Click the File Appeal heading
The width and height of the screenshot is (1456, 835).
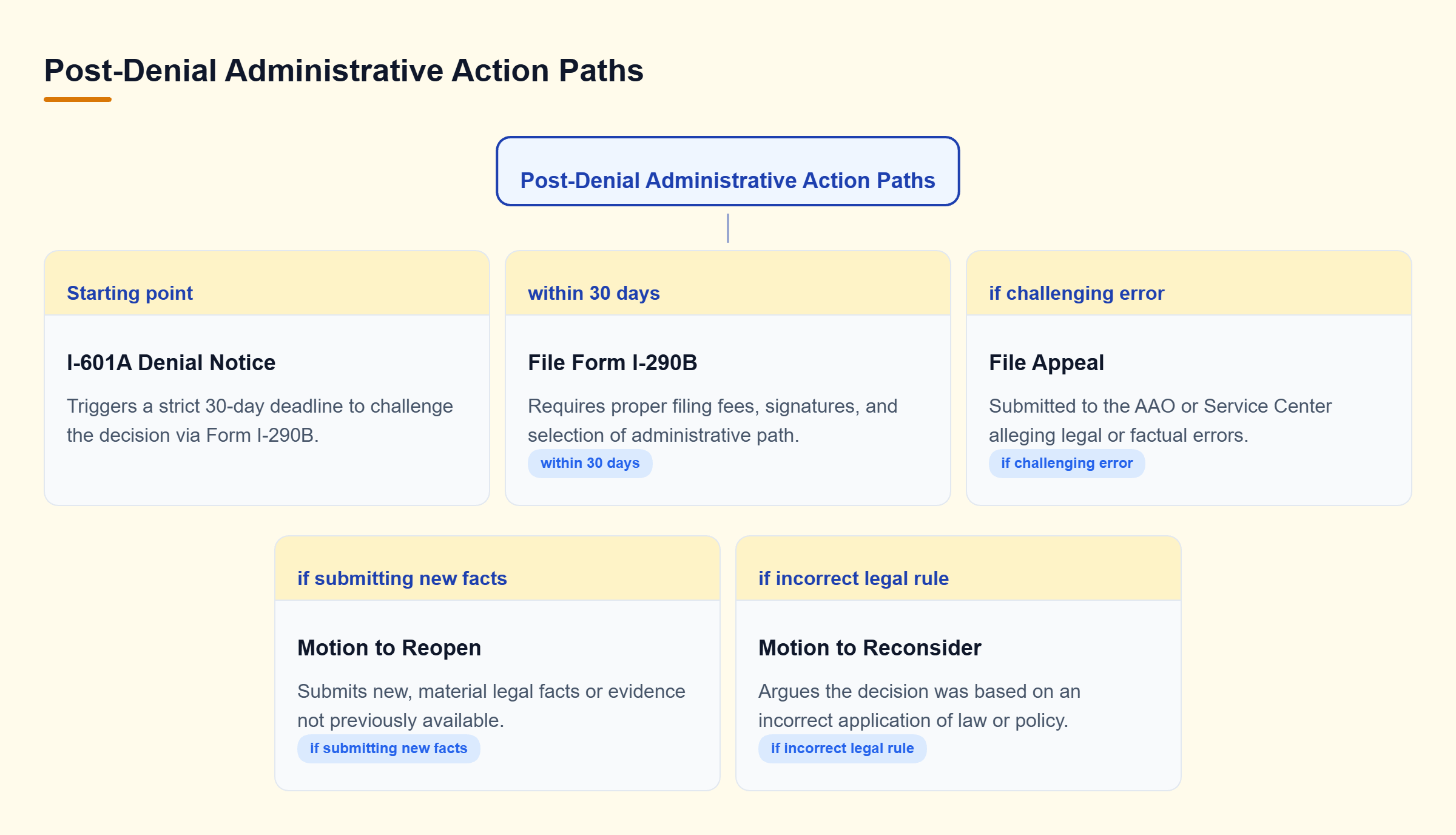(x=1046, y=362)
